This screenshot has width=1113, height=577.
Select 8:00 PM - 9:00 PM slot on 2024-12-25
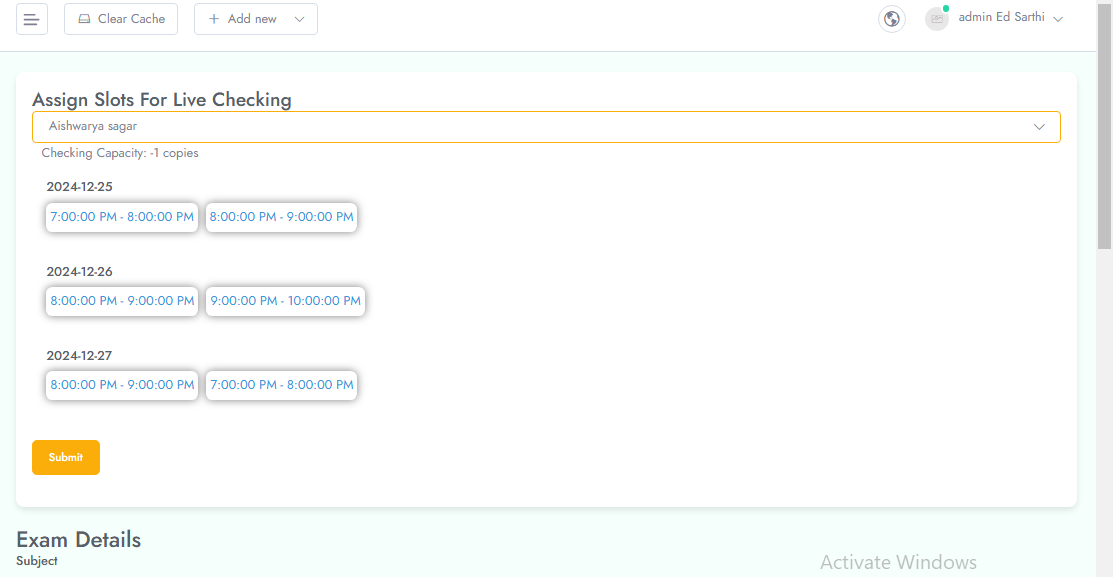click(x=281, y=217)
